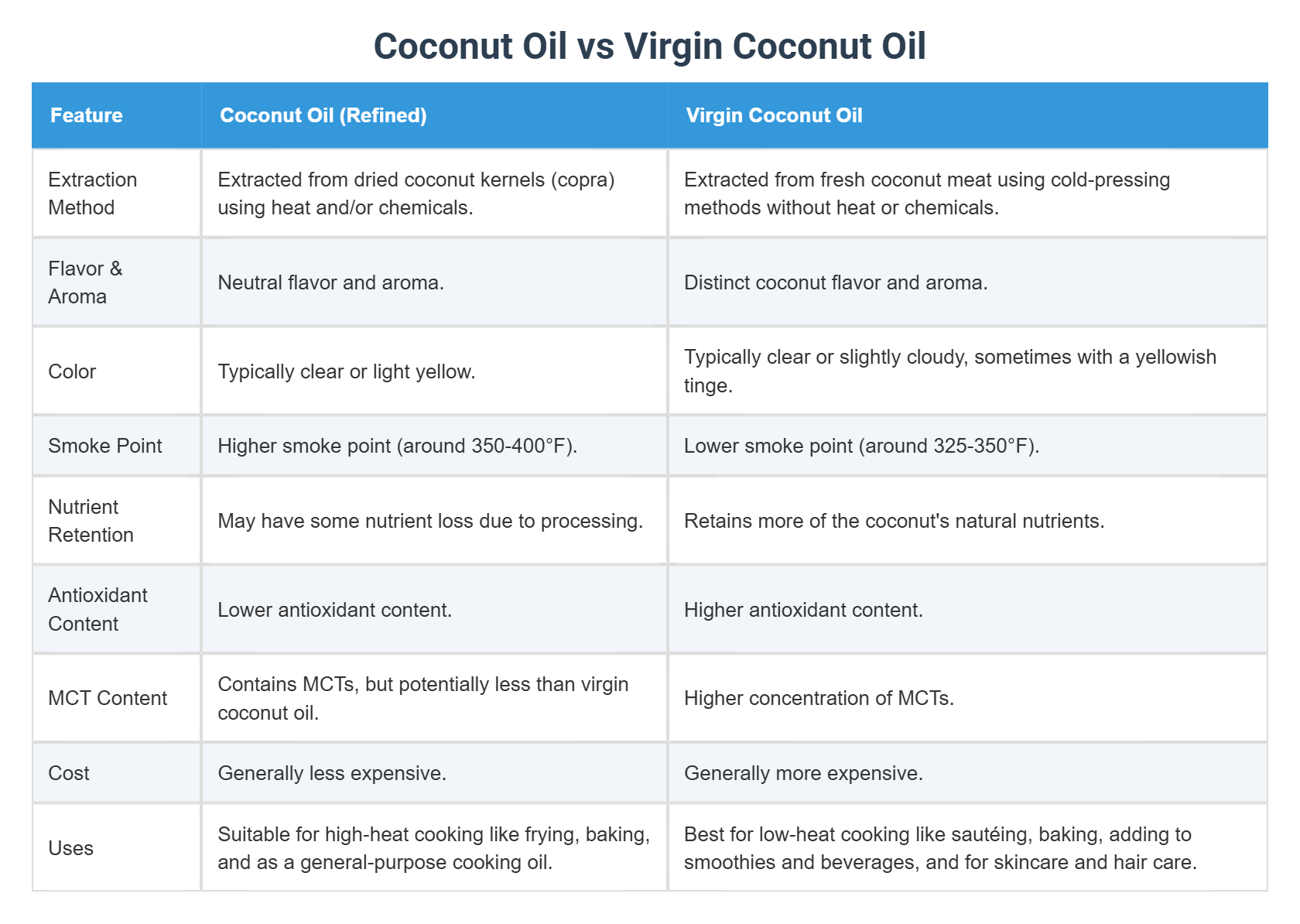Select the Extraction Method row label
Screen dimensions: 1300x924
(x=117, y=193)
